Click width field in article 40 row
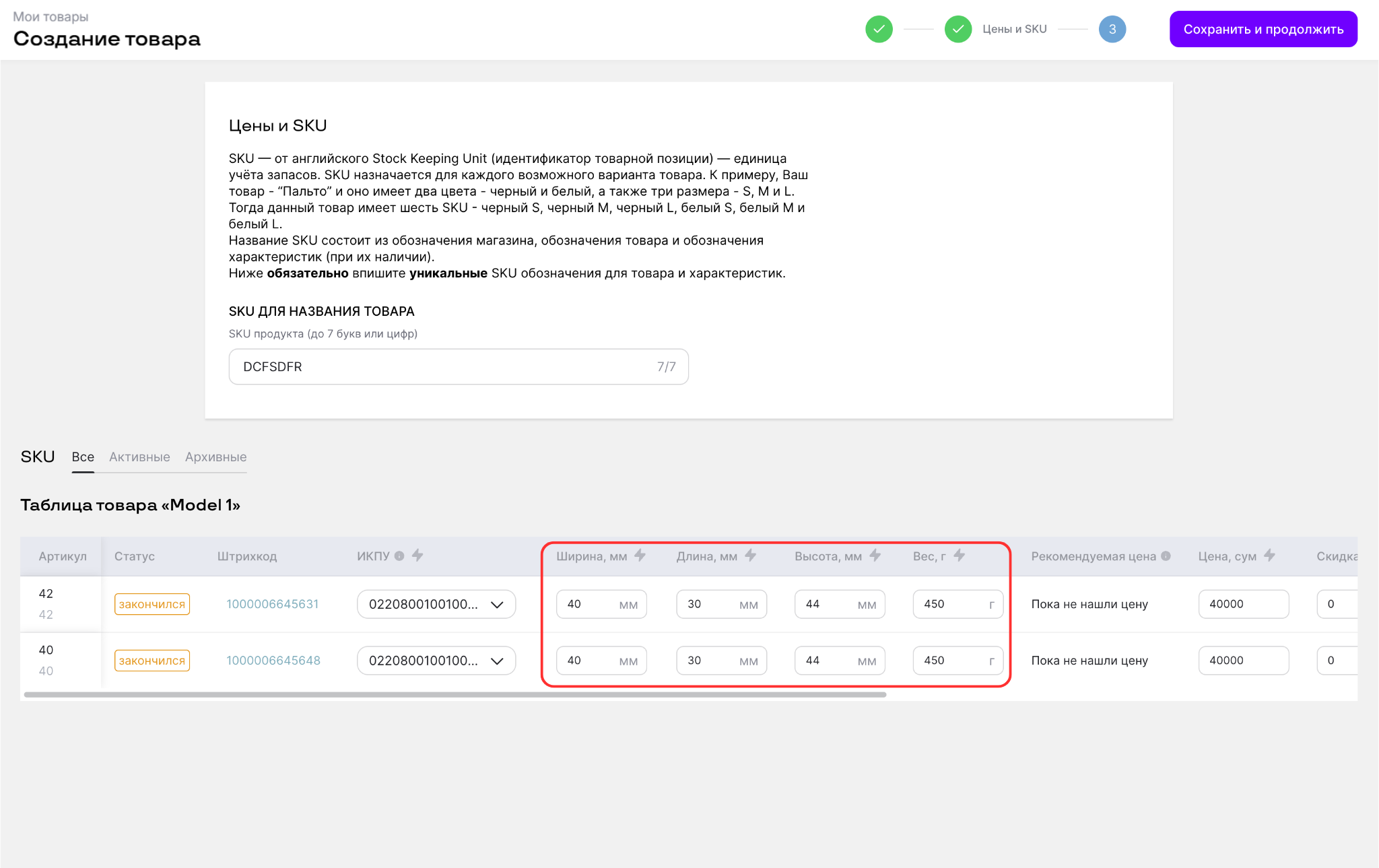This screenshot has width=1379, height=868. 601,661
